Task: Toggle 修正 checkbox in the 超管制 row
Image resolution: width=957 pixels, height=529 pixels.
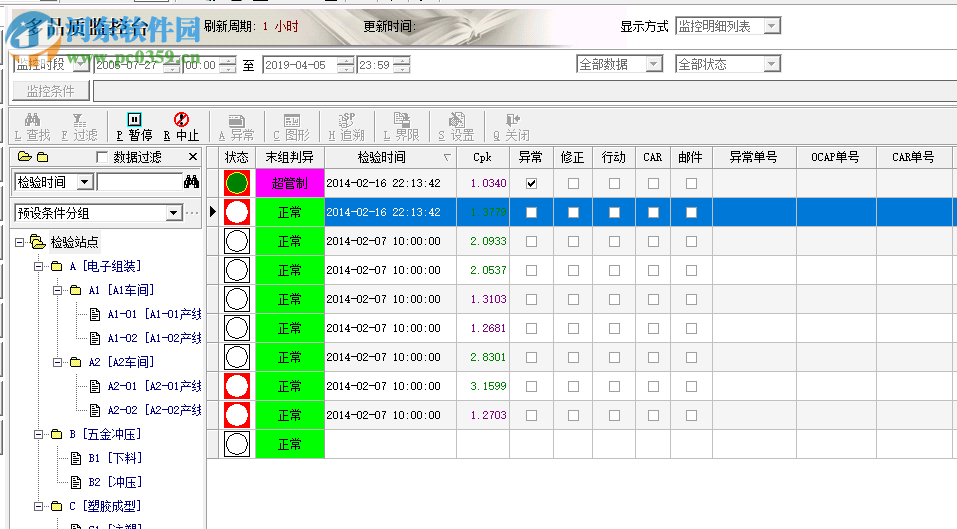Action: [573, 183]
